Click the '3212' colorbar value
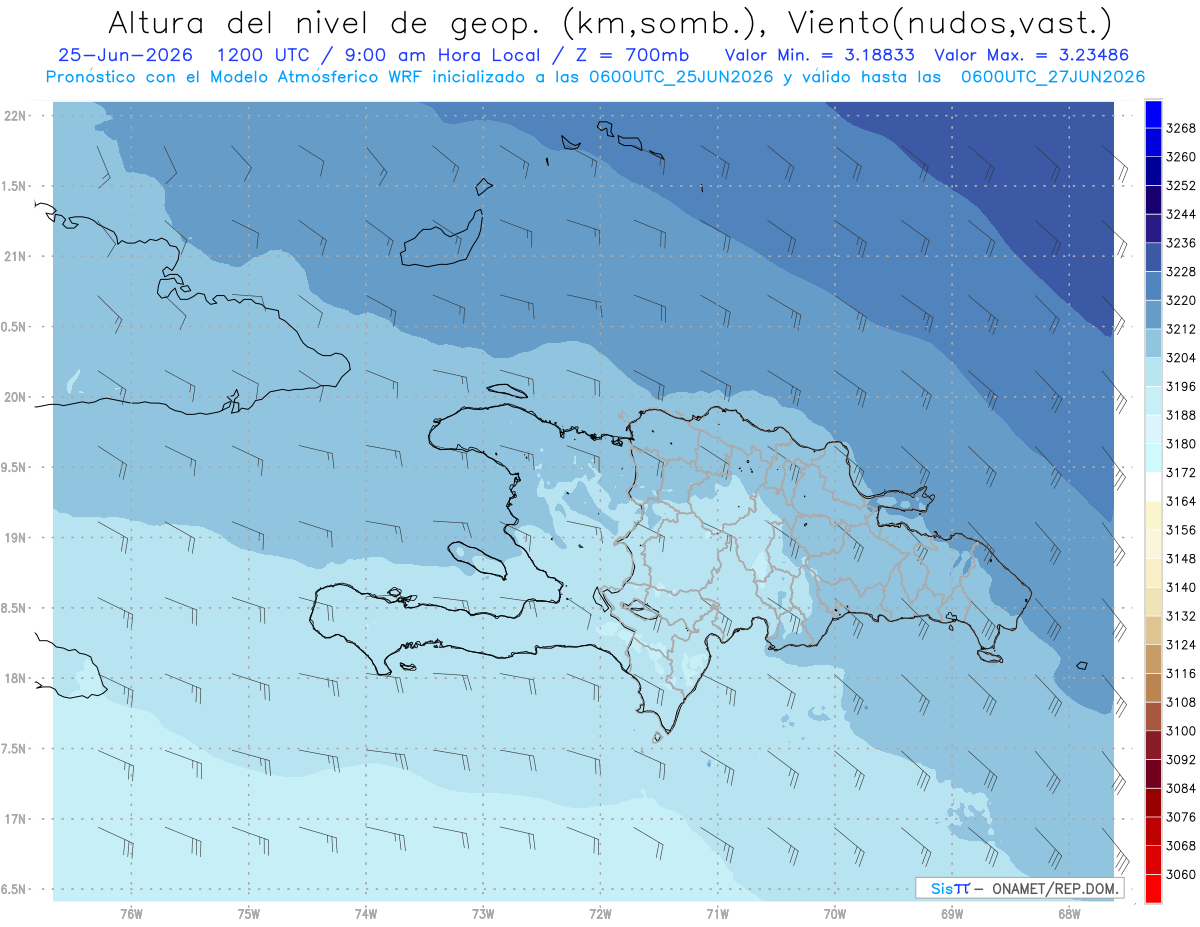This screenshot has height=927, width=1200. point(1181,329)
